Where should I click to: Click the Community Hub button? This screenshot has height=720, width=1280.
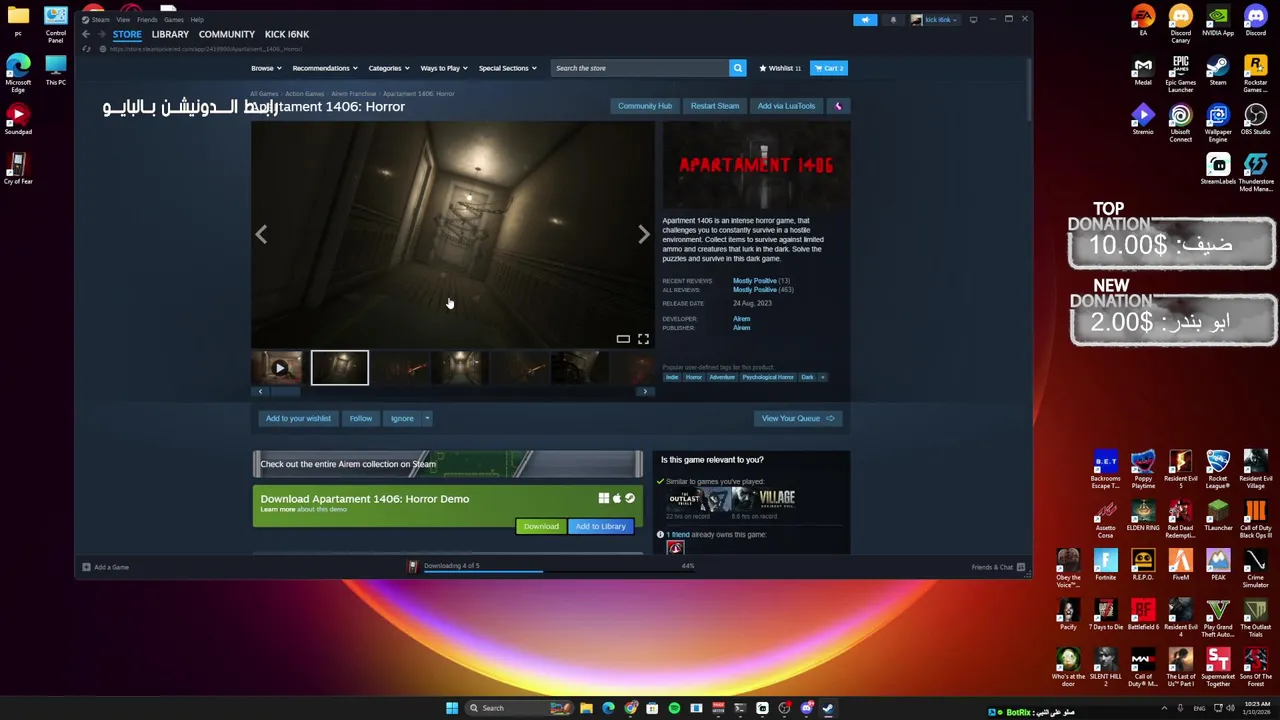(x=645, y=106)
